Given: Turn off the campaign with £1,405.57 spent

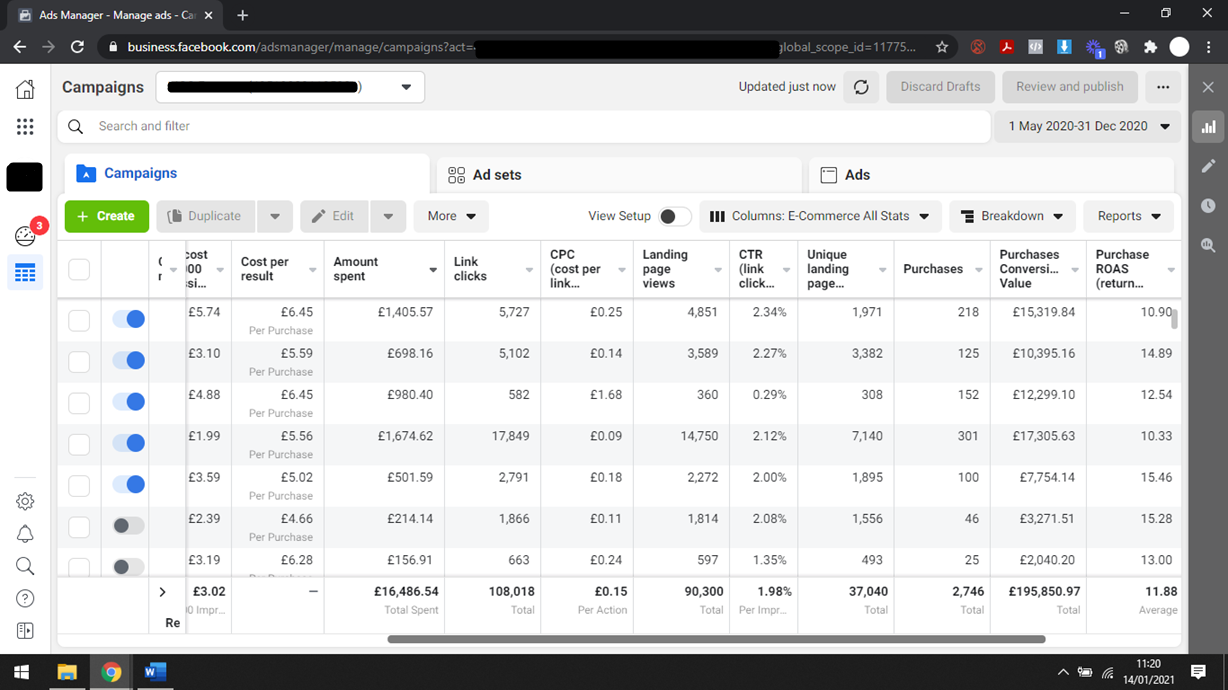Looking at the screenshot, I should click(129, 319).
